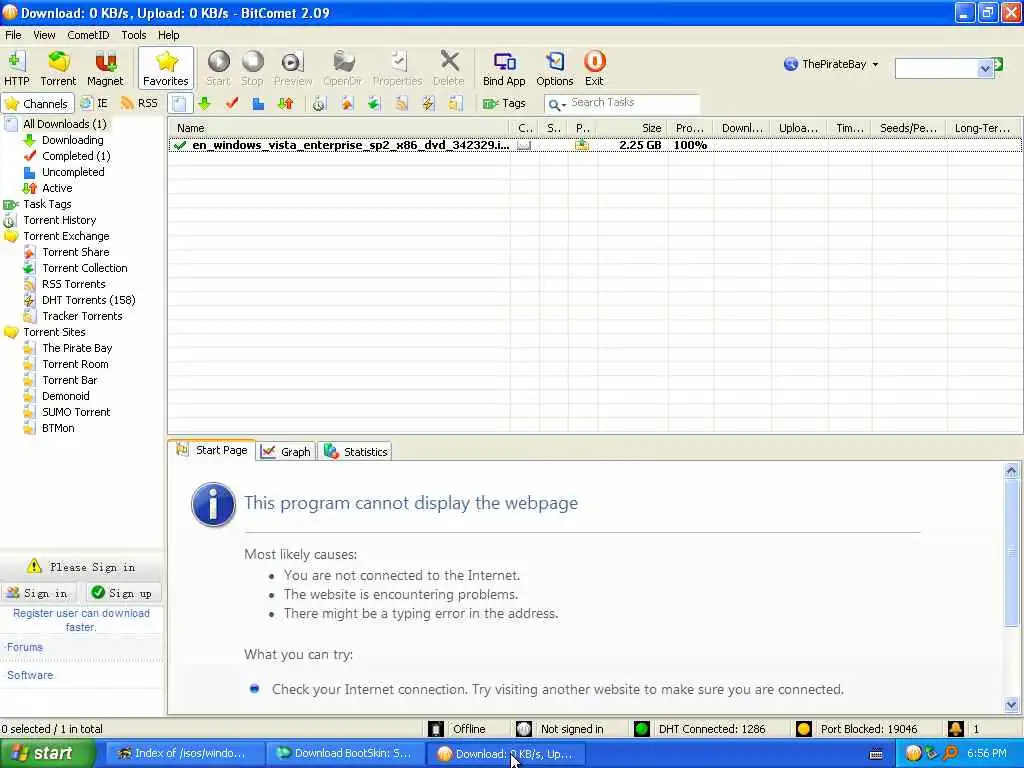Open the Options toolbar icon

(554, 68)
